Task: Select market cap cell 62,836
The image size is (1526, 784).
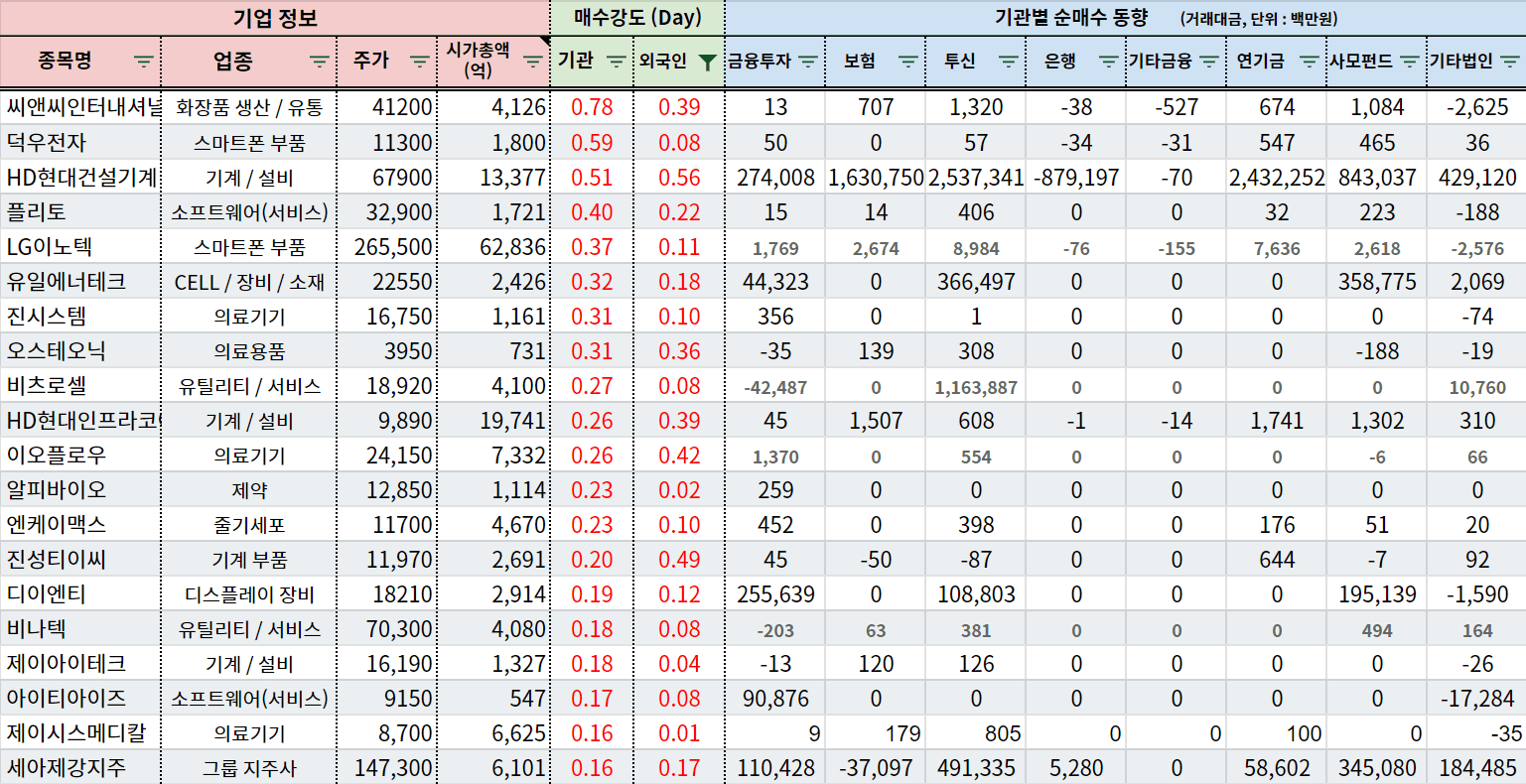Action: tap(493, 247)
